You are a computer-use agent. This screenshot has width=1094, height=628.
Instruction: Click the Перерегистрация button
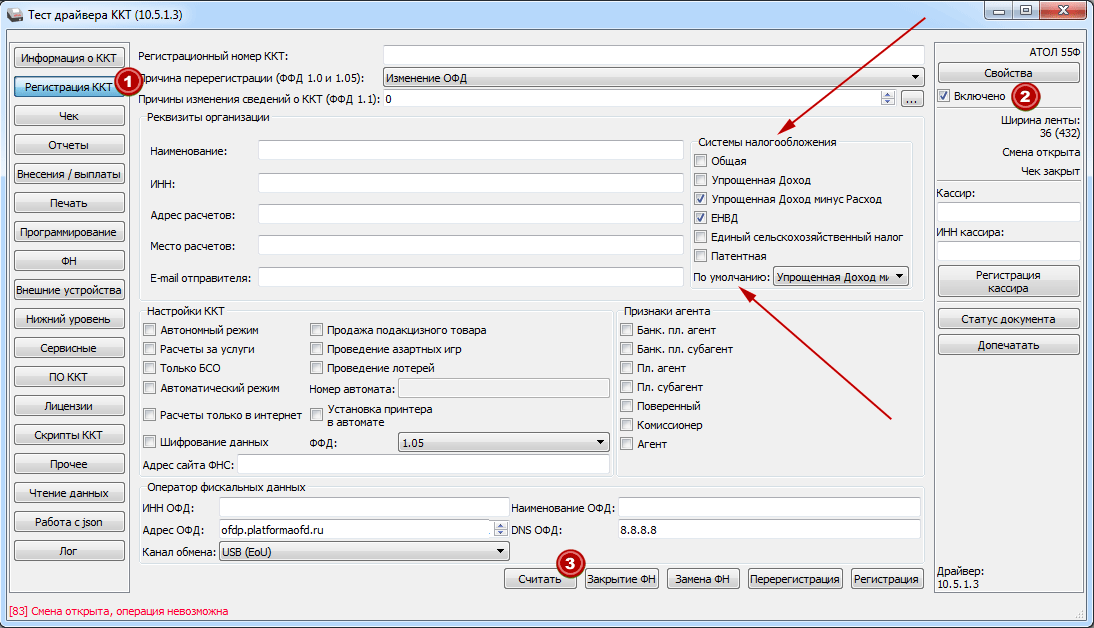(794, 579)
